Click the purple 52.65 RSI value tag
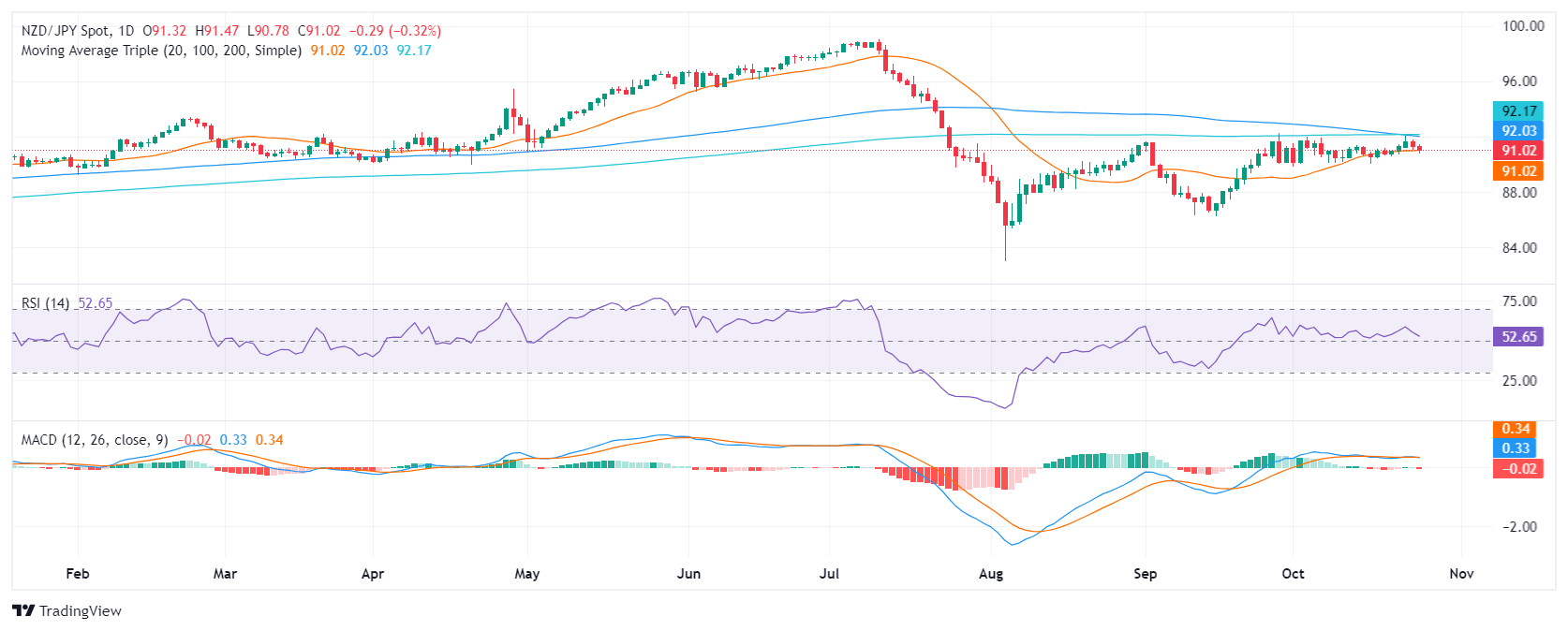This screenshot has width=1568, height=631. pyautogui.click(x=1518, y=337)
